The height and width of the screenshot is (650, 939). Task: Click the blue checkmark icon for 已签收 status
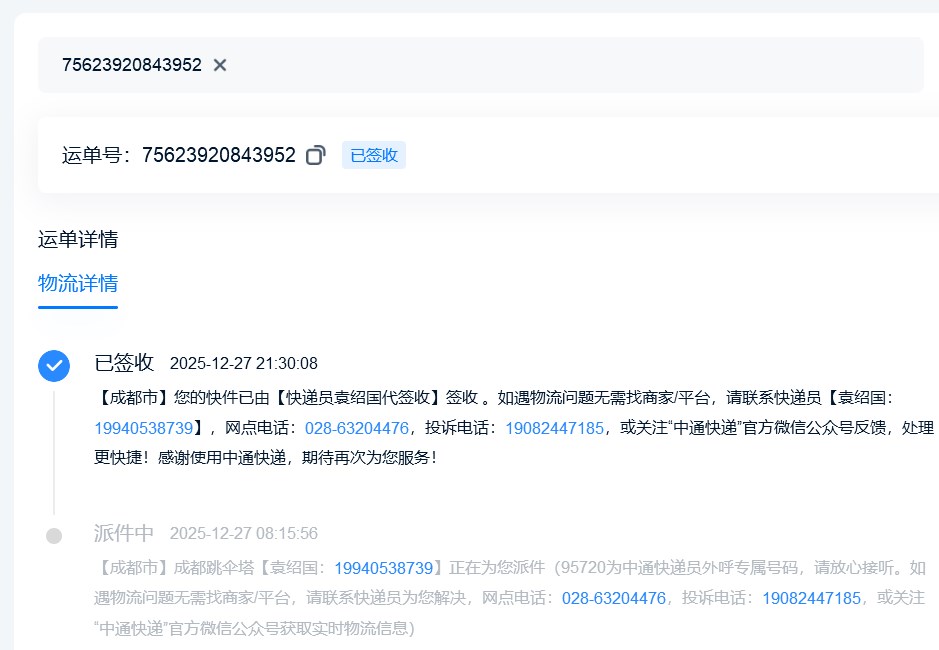click(54, 366)
